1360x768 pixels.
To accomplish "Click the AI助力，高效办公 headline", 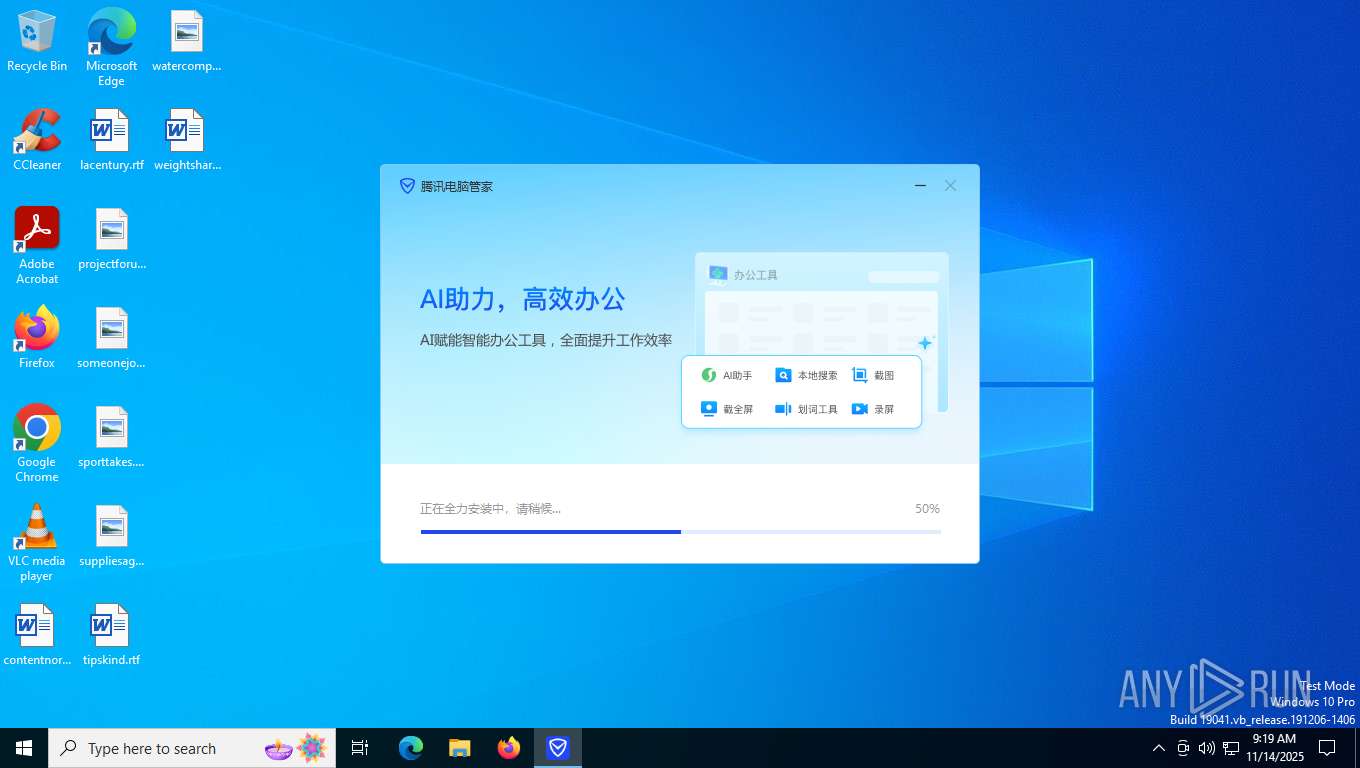I will tap(523, 299).
